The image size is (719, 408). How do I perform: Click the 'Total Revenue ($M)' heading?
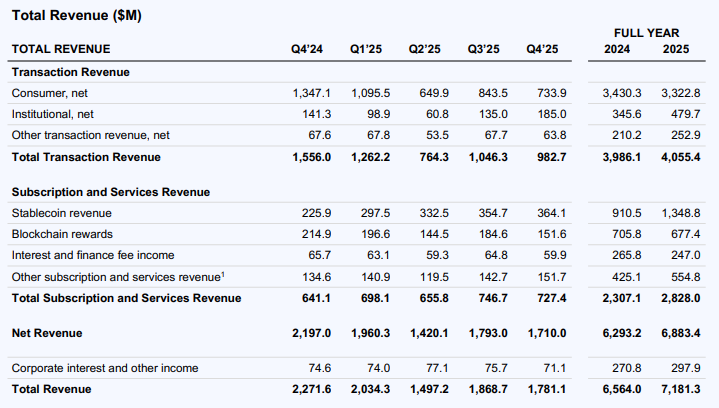(77, 16)
